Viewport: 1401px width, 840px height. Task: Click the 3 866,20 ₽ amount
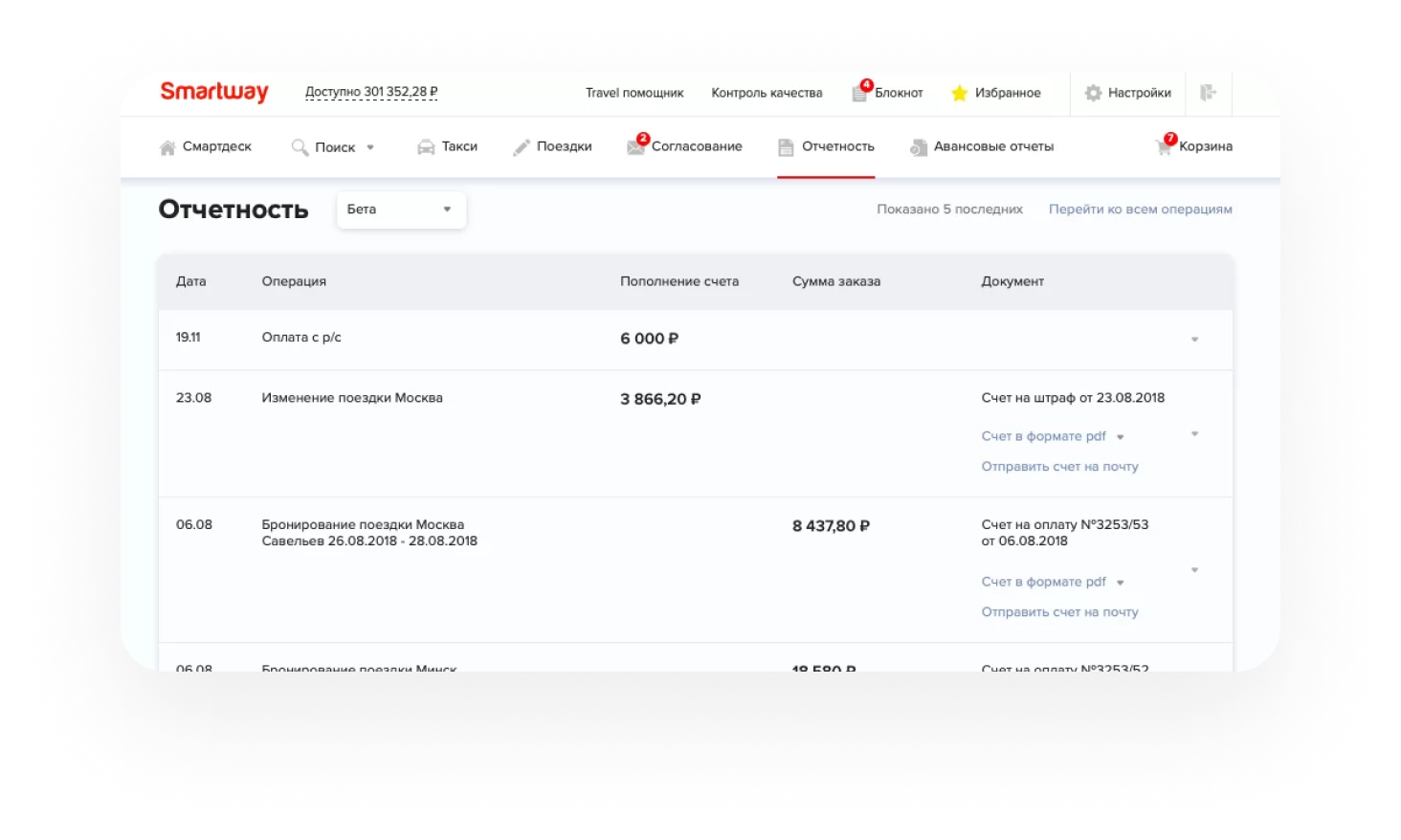[660, 399]
